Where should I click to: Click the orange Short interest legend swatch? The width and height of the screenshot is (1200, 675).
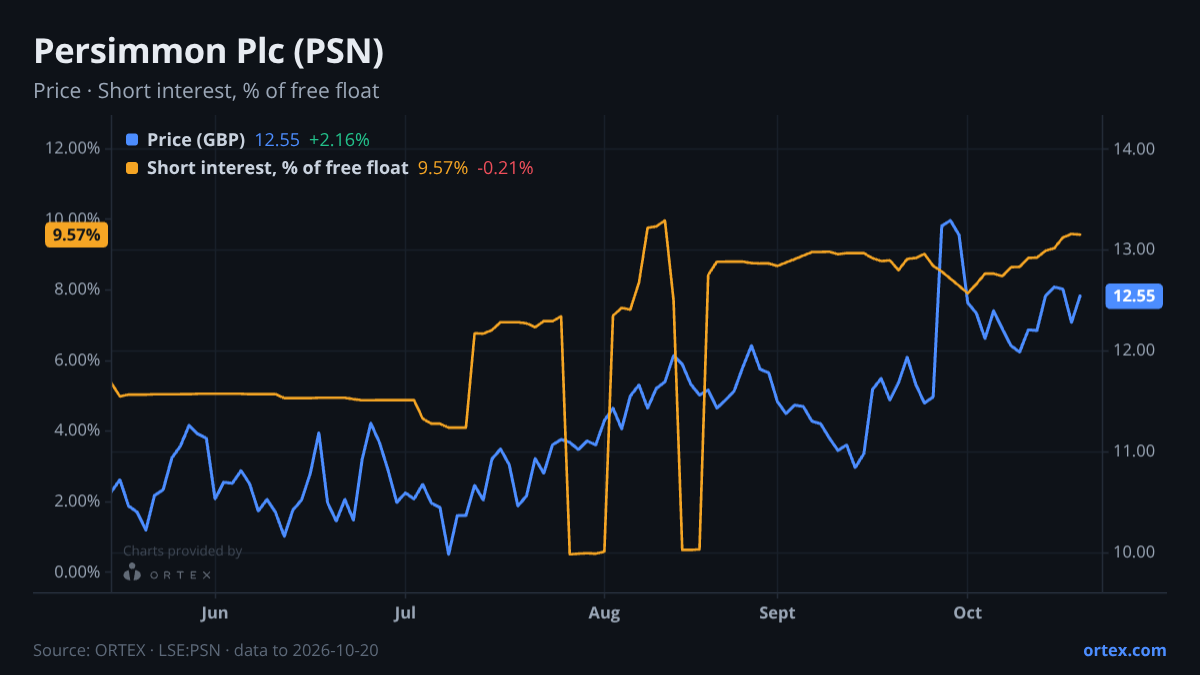pyautogui.click(x=133, y=168)
